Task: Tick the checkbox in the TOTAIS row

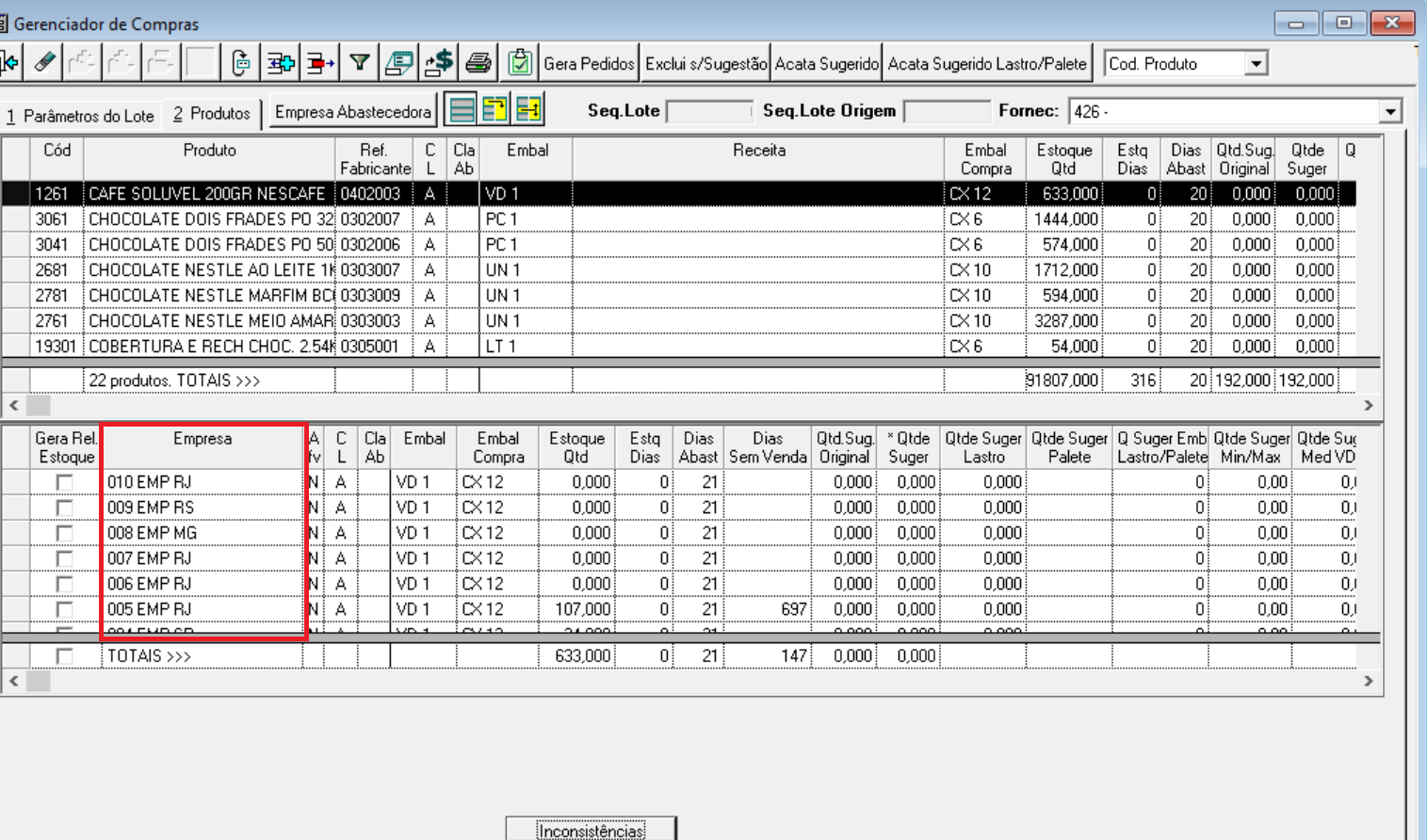Action: click(x=64, y=655)
